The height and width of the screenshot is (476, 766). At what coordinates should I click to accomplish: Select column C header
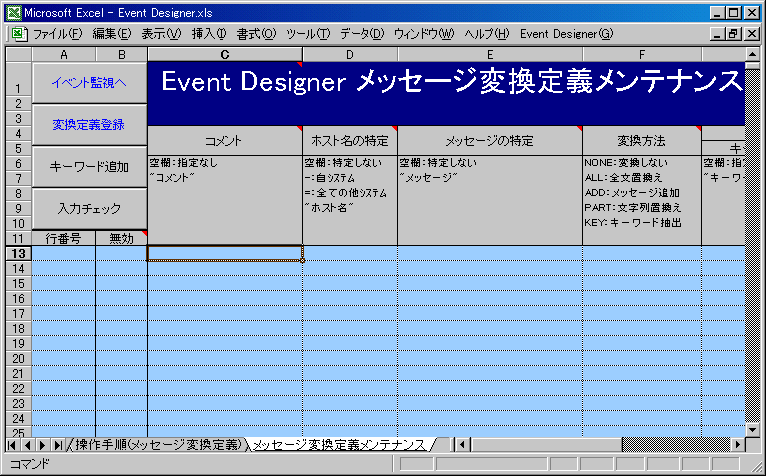point(225,54)
